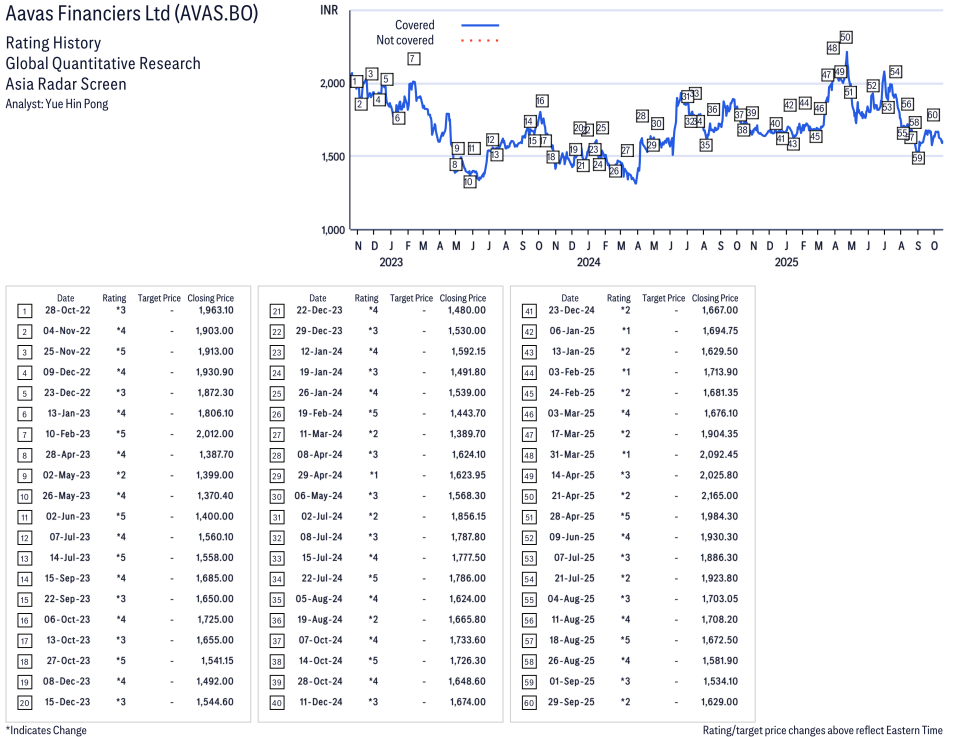
Task: Click chart marker 60 on the right
Action: tap(933, 115)
